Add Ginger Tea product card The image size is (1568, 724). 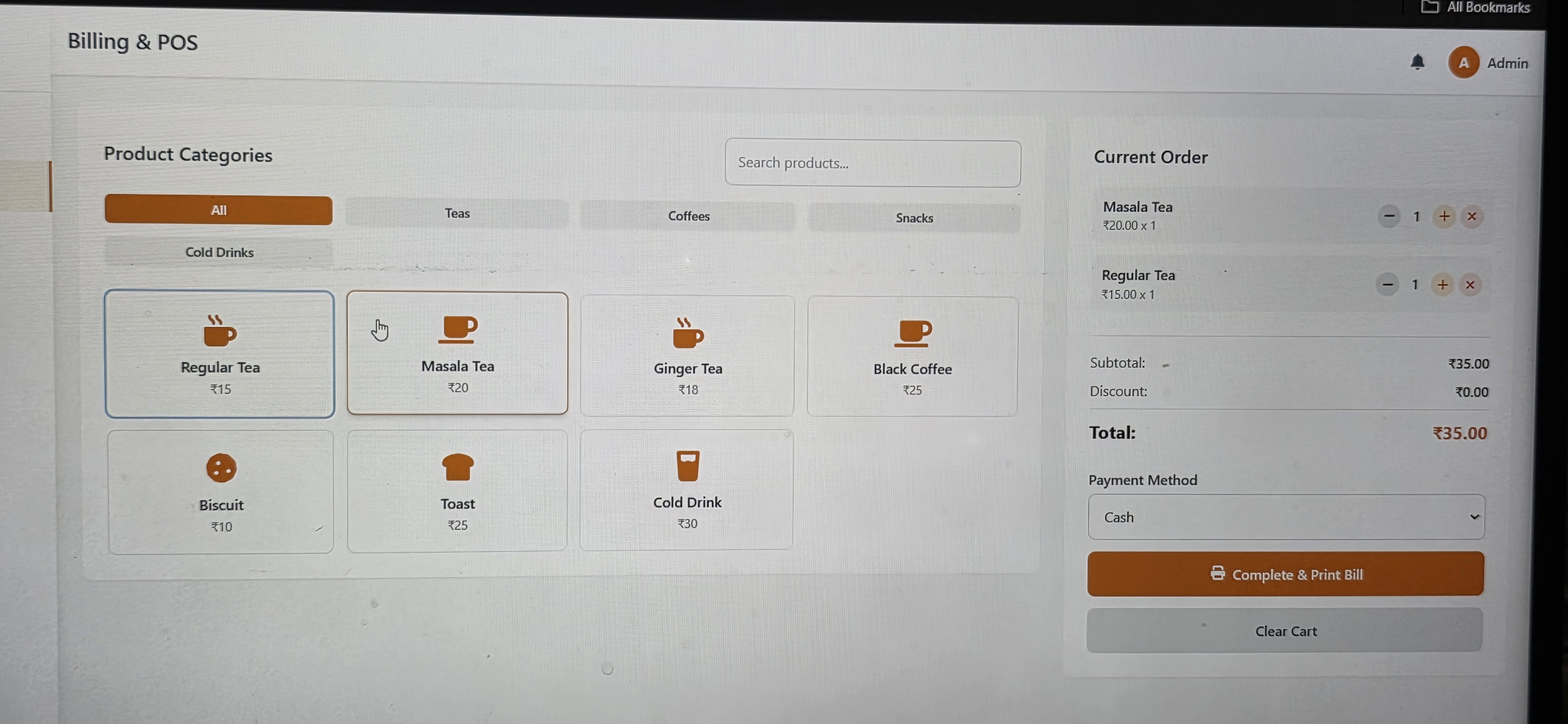687,356
